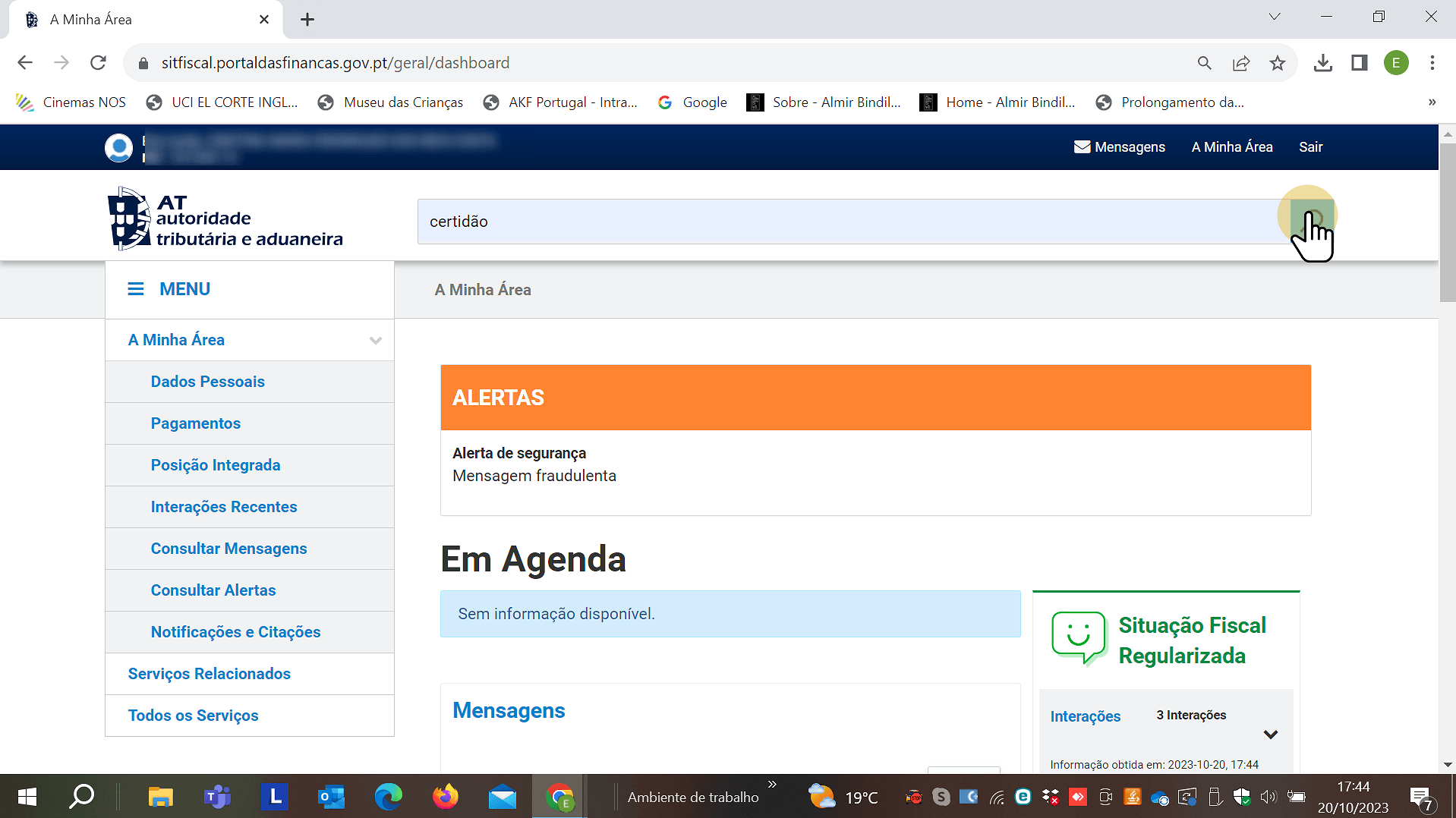Viewport: 1456px width, 818px height.
Task: Show hidden bookmarks with double arrow
Action: coord(1432,102)
